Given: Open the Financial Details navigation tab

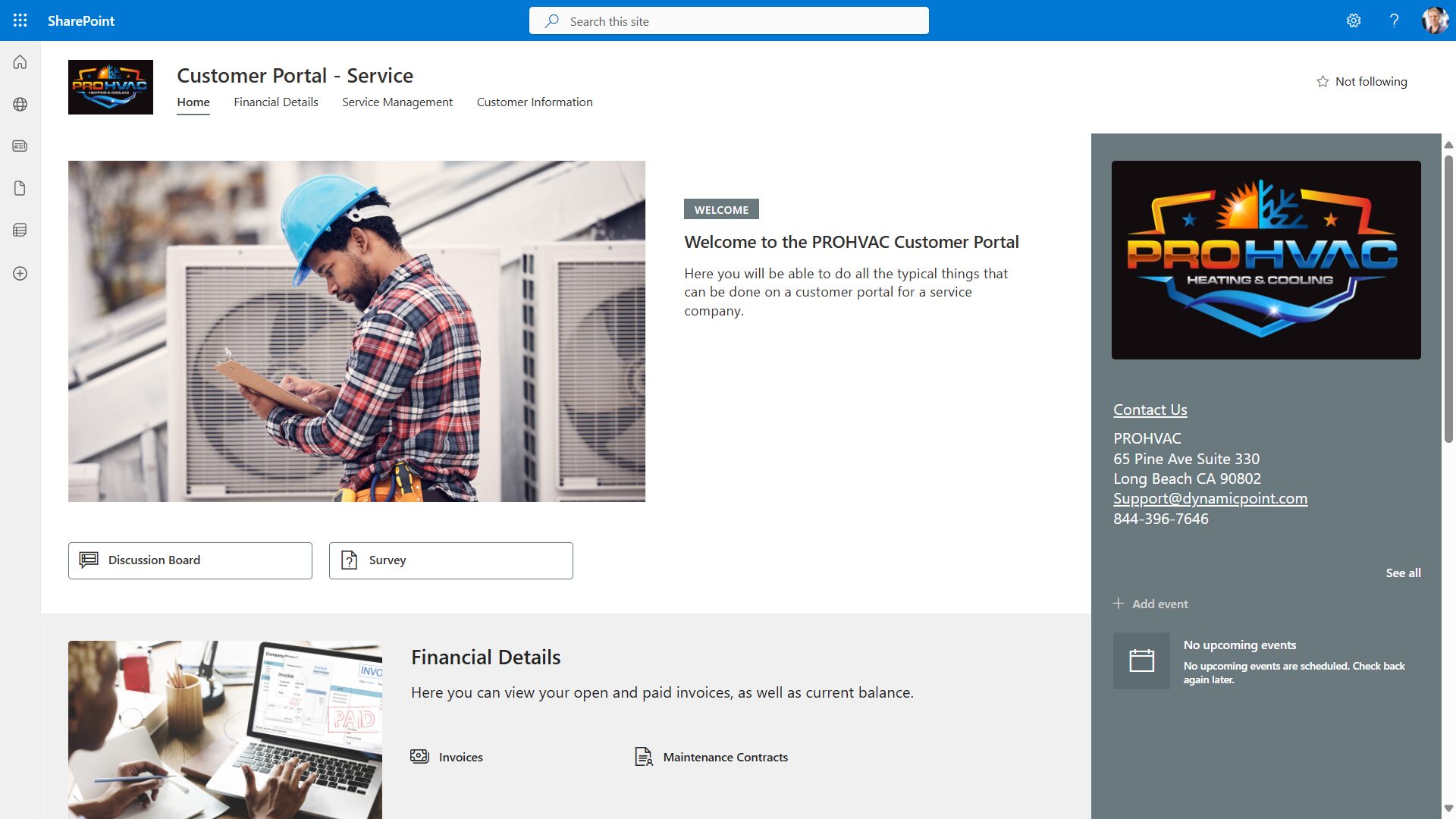Looking at the screenshot, I should point(276,102).
